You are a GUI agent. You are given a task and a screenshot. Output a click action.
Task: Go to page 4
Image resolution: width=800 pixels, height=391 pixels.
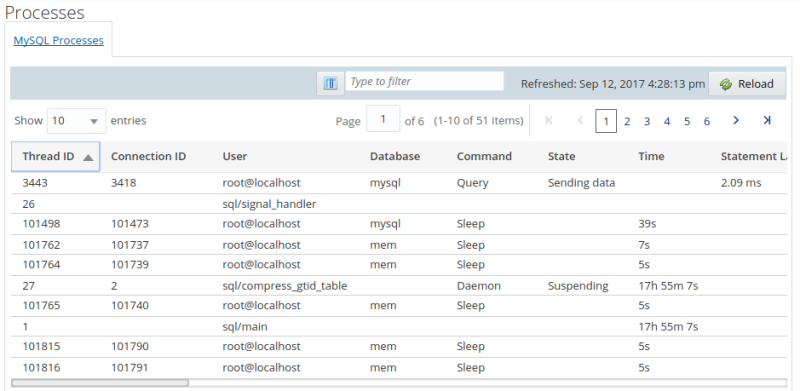[x=667, y=121]
